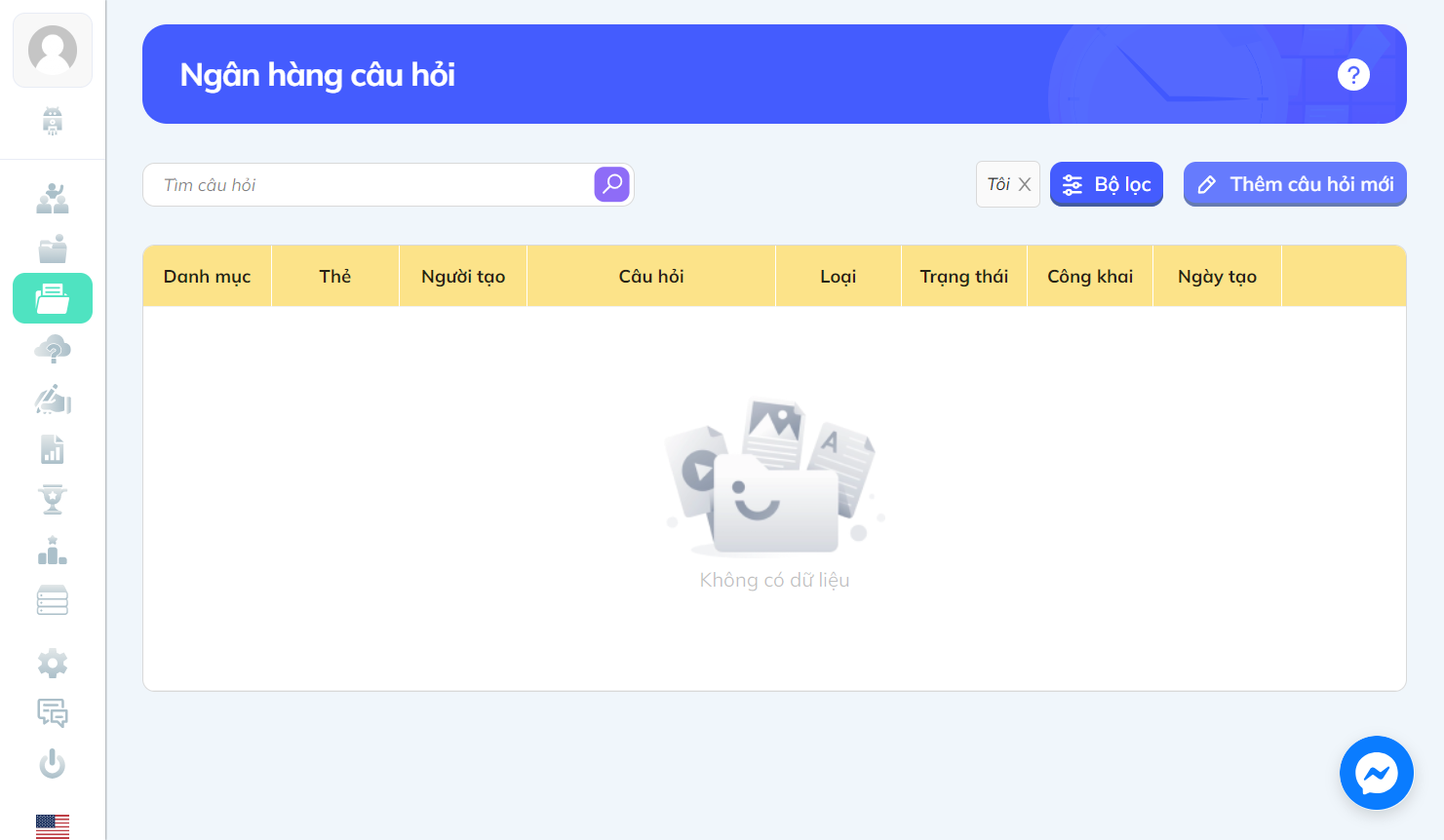
Task: Open the user profile avatar
Action: coord(53,50)
